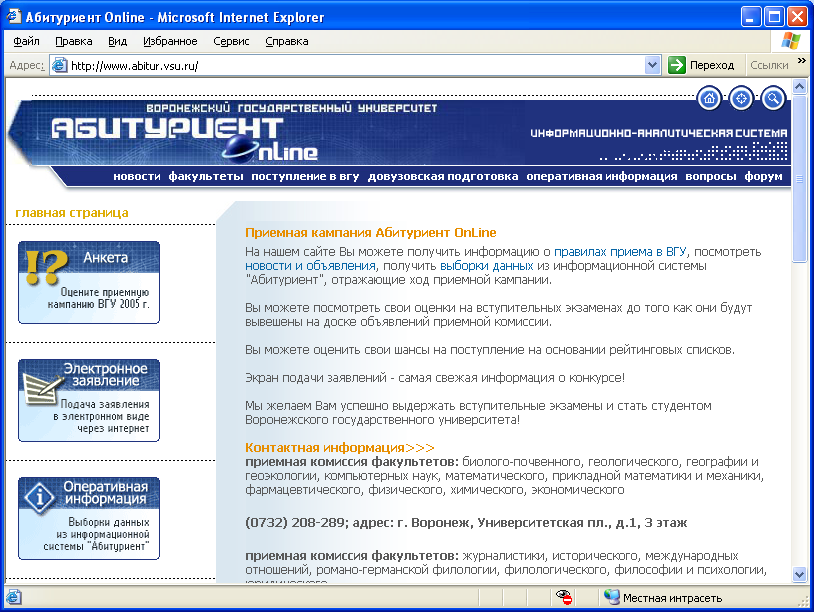Click the search magnifier icon in header
The height and width of the screenshot is (612, 814).
772,98
